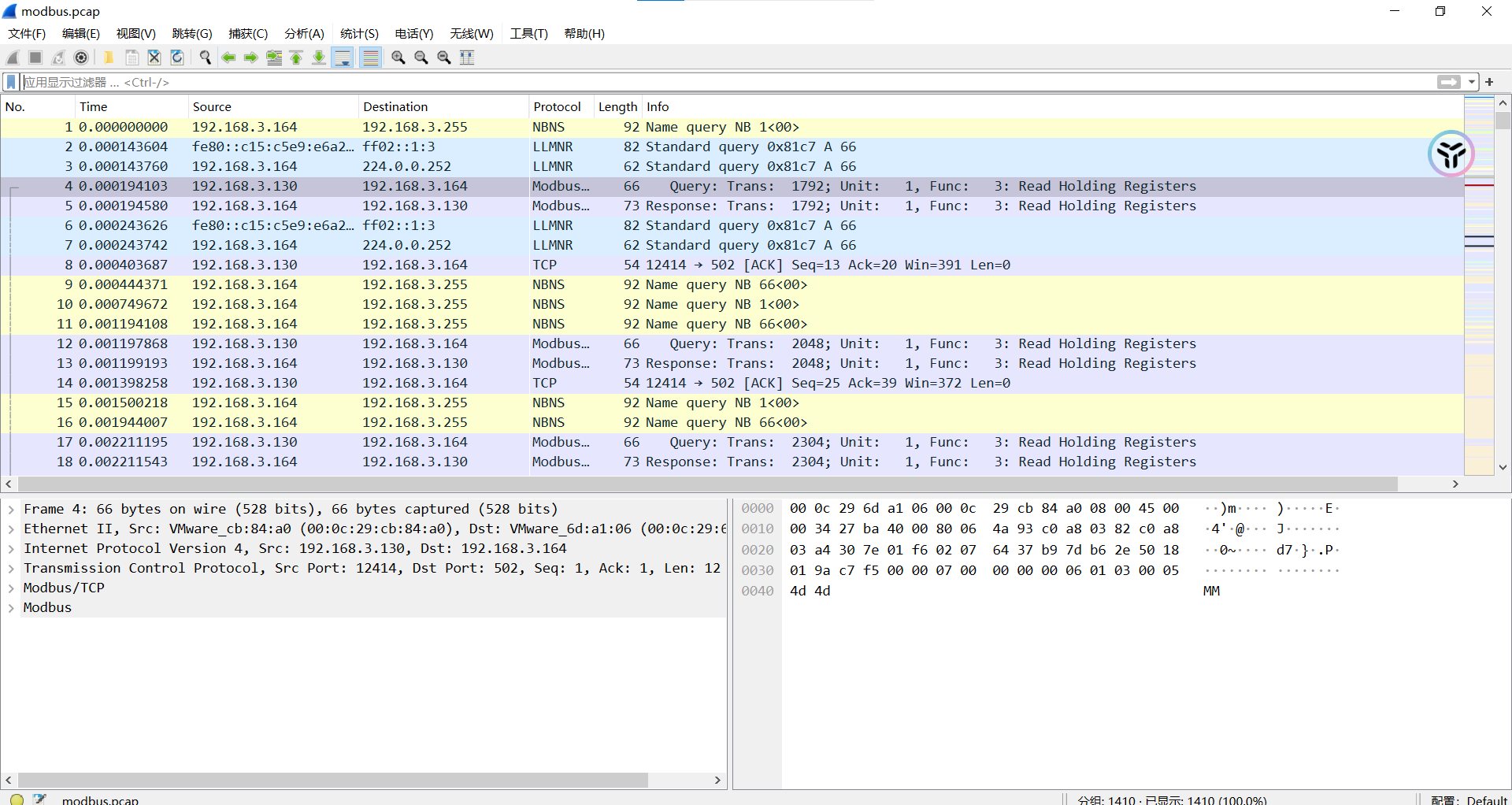Click packet list horizontal scrollbar right arrow

point(1455,484)
